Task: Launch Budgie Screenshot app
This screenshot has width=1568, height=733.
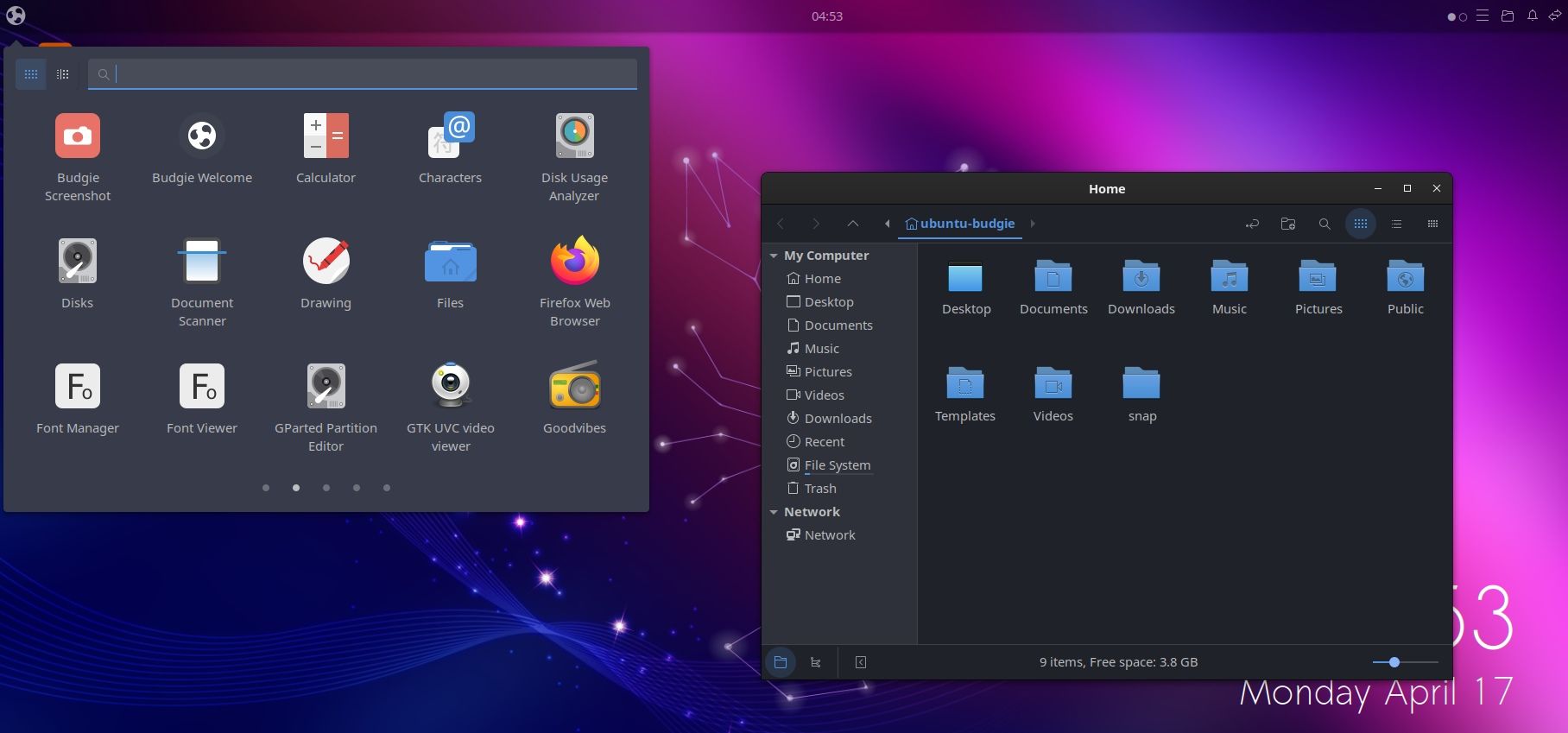Action: pyautogui.click(x=78, y=157)
